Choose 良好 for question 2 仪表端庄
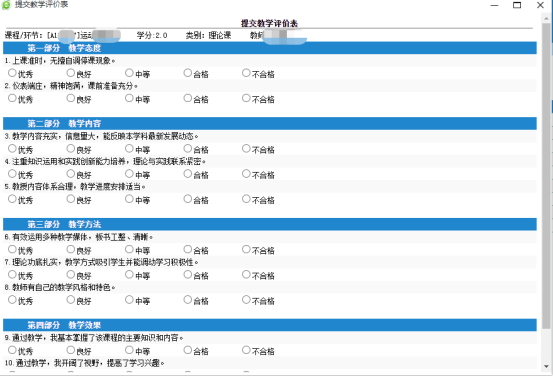 [71, 98]
